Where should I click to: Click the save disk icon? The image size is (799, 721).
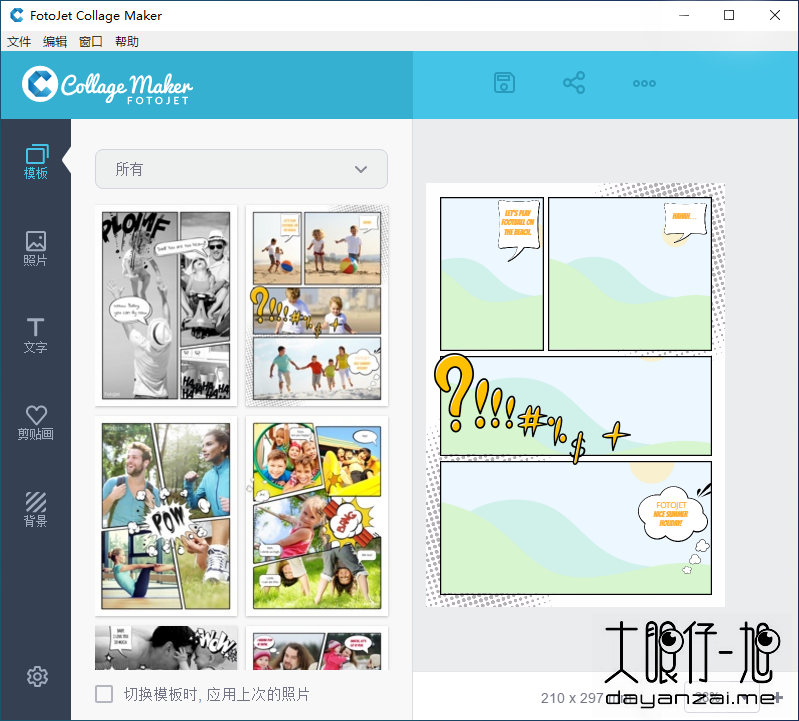click(x=504, y=83)
